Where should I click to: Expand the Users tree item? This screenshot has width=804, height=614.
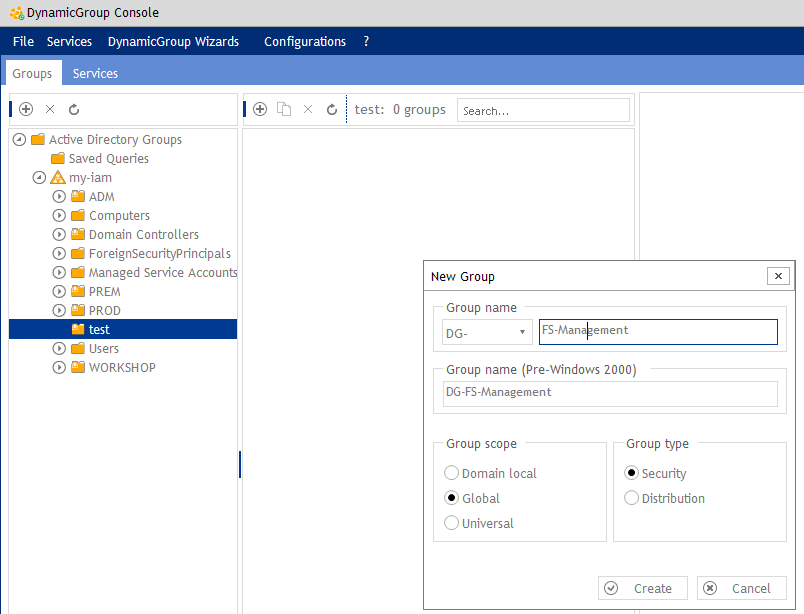point(59,348)
